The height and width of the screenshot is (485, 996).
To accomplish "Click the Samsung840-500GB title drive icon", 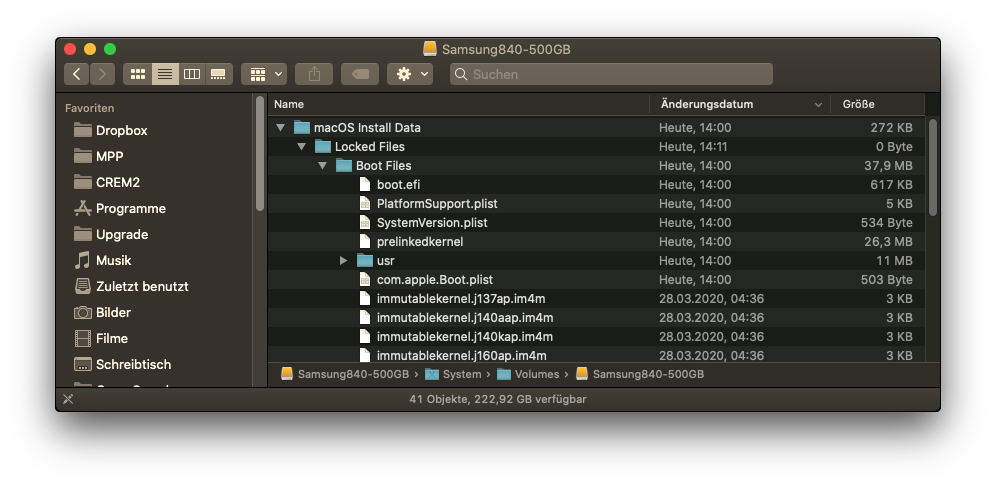I will (430, 49).
